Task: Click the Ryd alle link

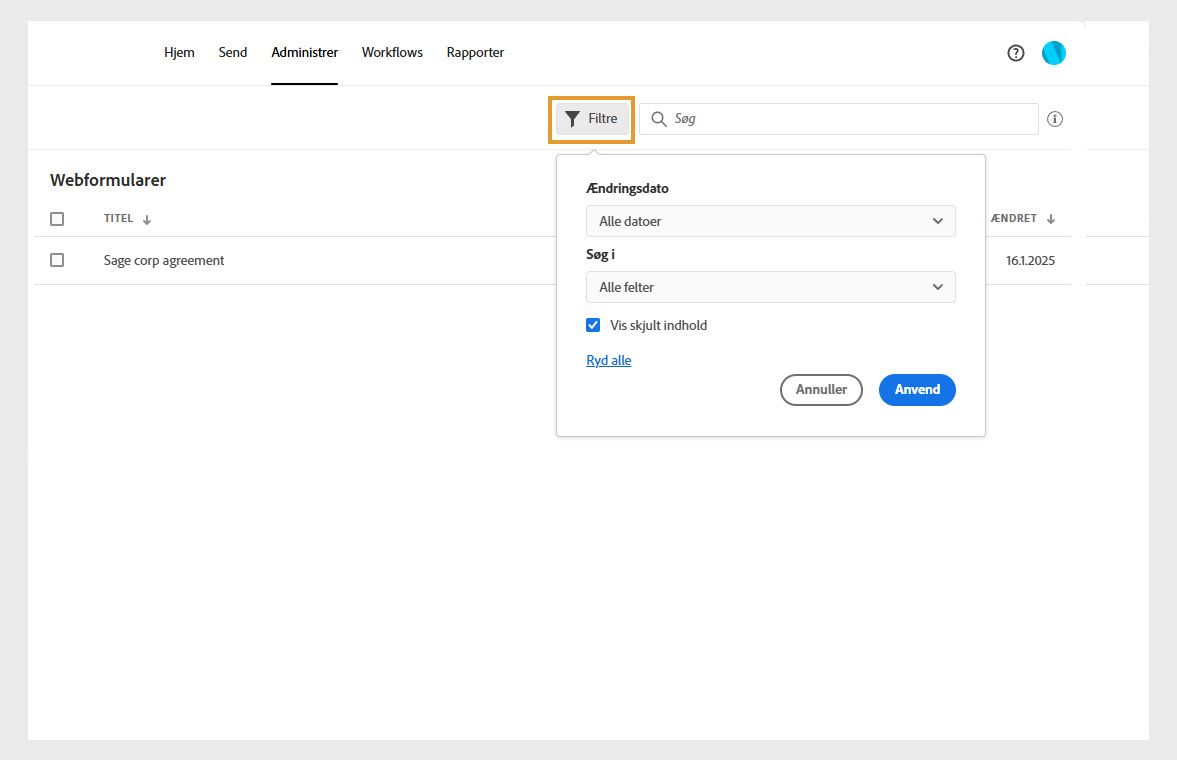Action: pyautogui.click(x=608, y=360)
